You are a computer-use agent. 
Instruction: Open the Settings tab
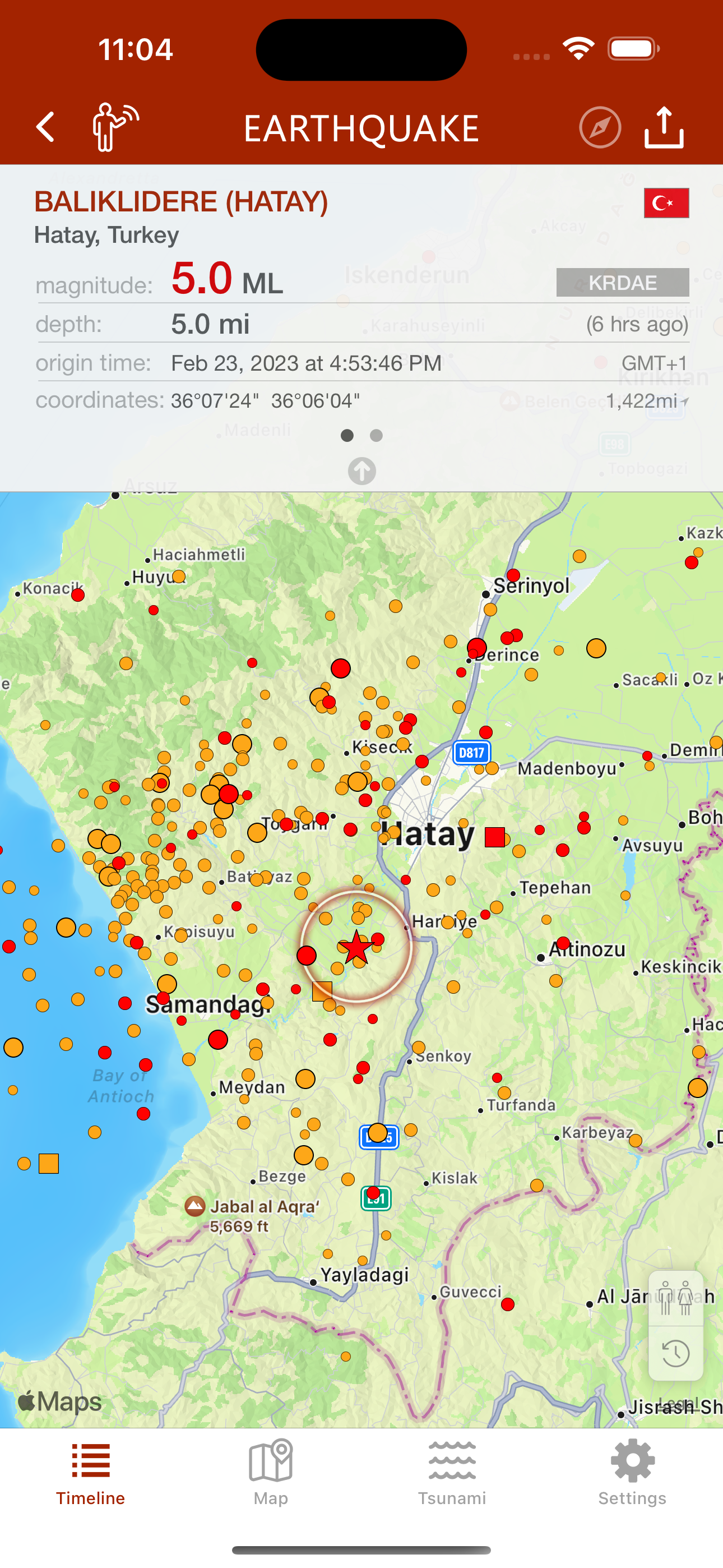pos(632,1474)
